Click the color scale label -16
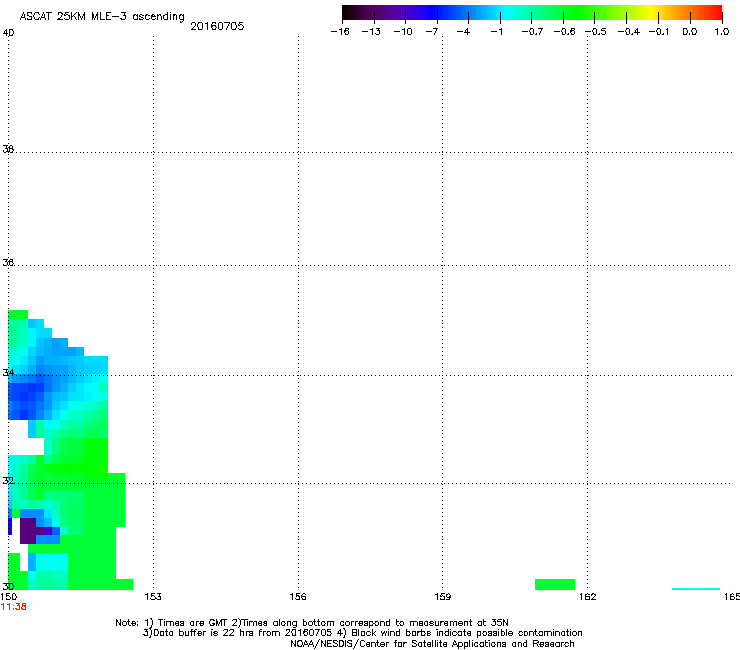This screenshot has width=740, height=650. click(x=340, y=32)
